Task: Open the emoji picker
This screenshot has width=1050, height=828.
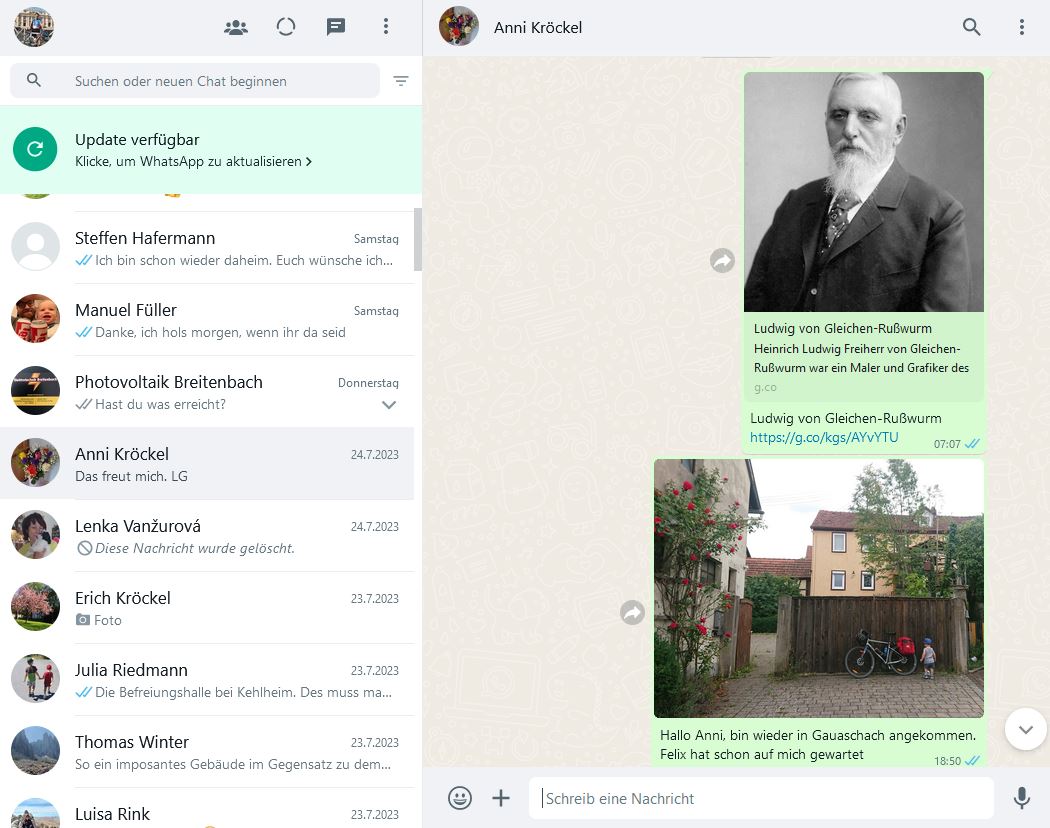Action: 460,798
